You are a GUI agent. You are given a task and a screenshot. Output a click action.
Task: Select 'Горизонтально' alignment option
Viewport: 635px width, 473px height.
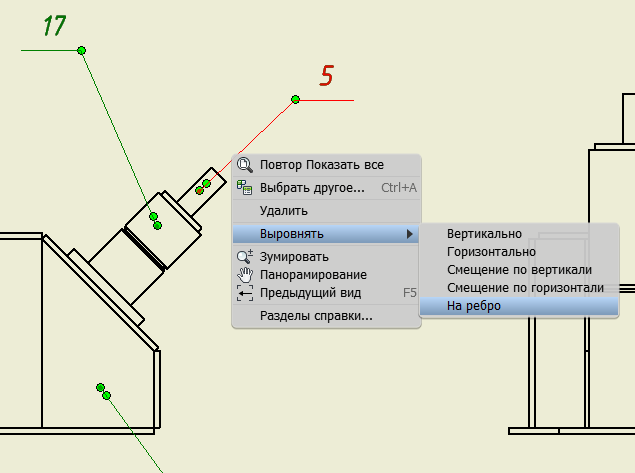click(519, 251)
